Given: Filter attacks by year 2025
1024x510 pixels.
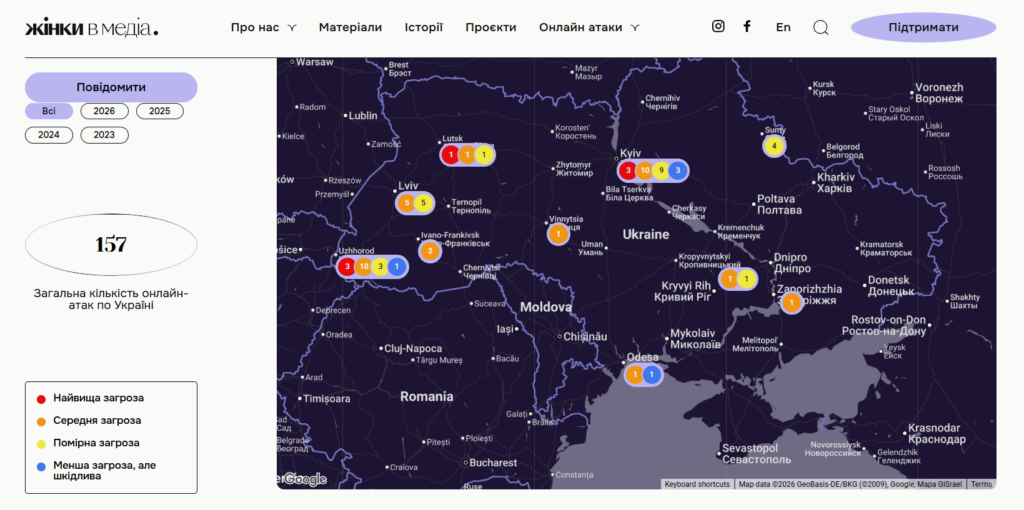Looking at the screenshot, I should pyautogui.click(x=160, y=111).
